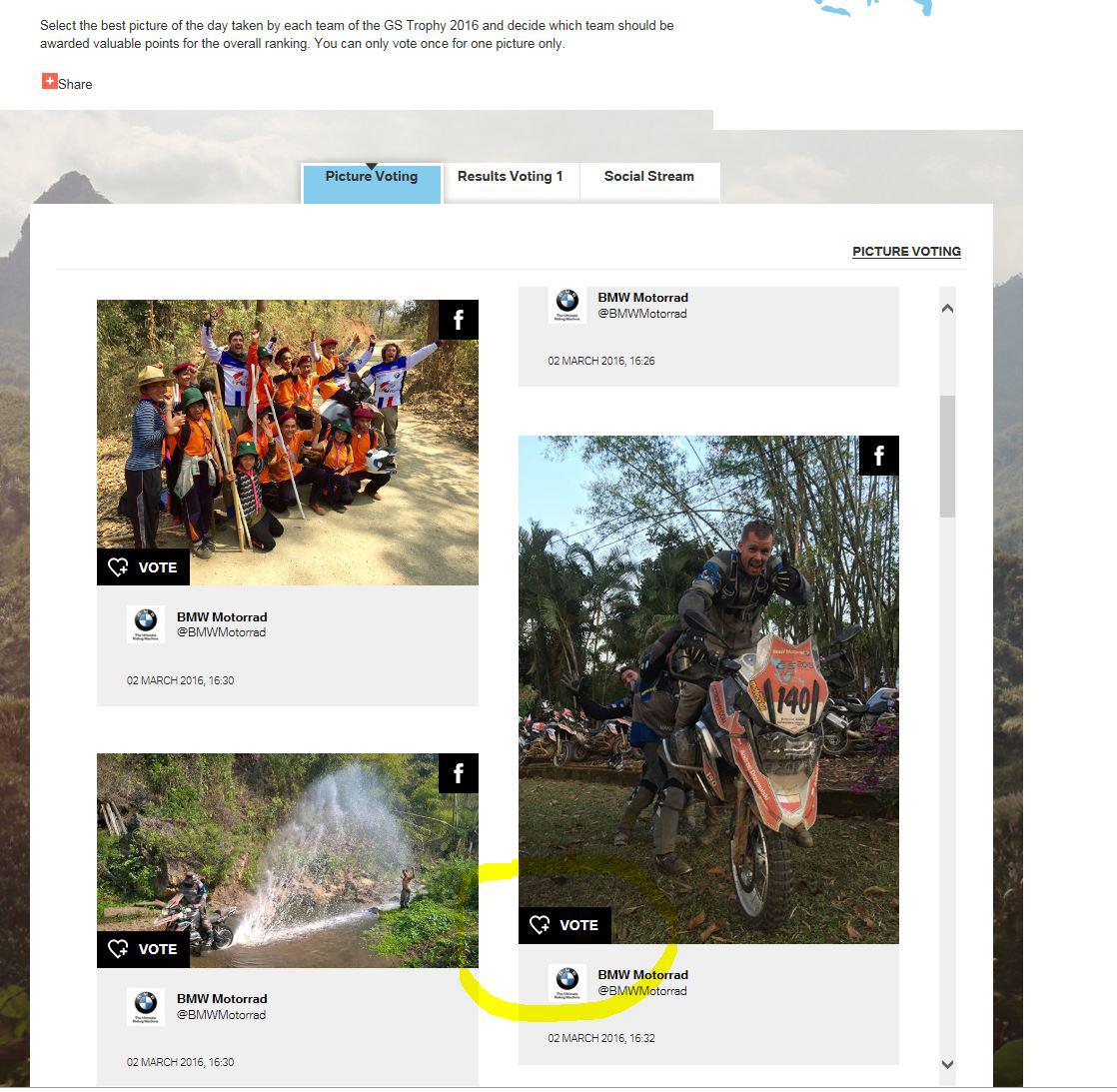Click the red plus Share icon
The width and height of the screenshot is (1117, 1092).
point(49,81)
